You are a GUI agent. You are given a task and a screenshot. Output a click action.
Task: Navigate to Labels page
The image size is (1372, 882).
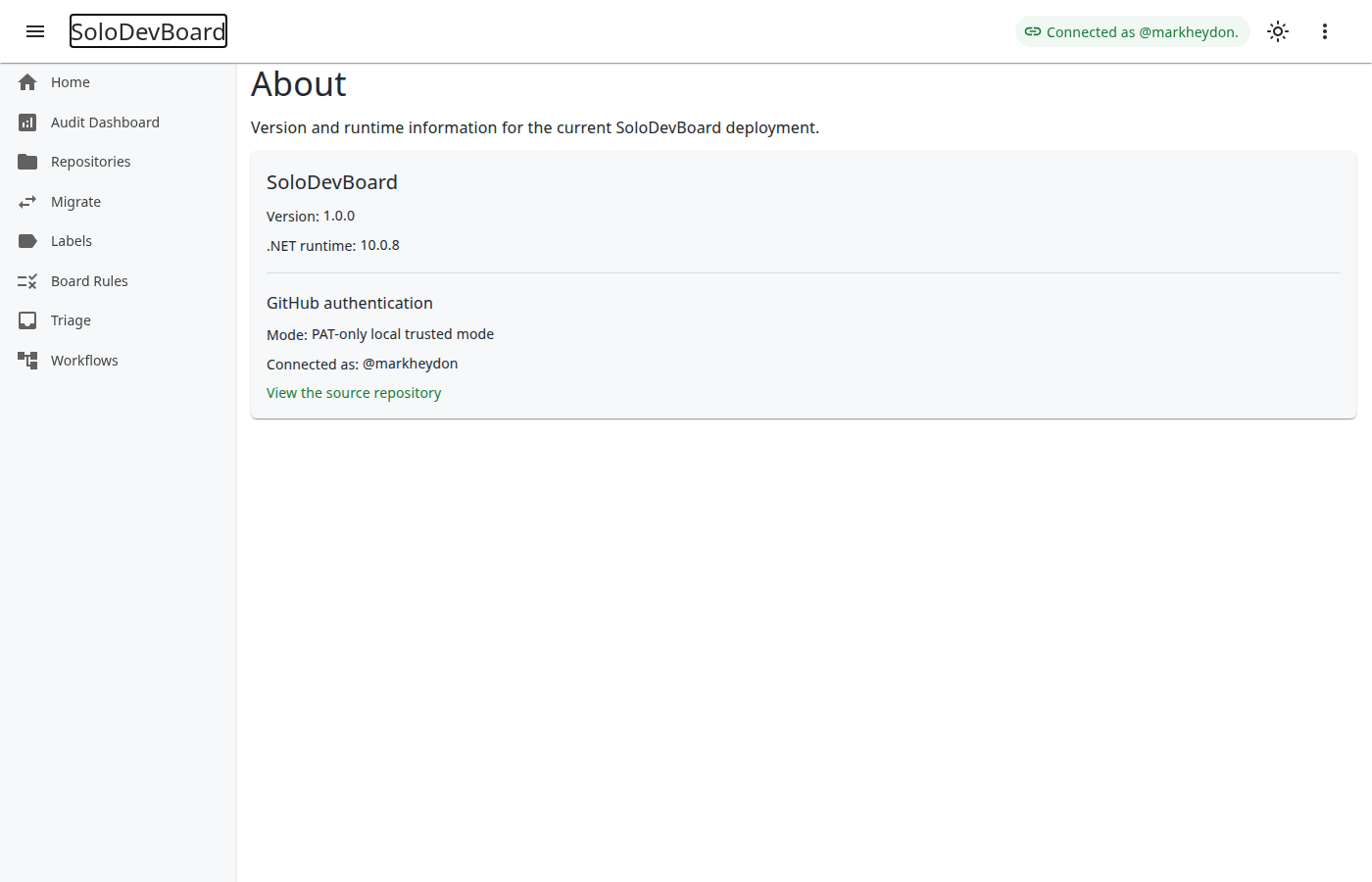118,241
